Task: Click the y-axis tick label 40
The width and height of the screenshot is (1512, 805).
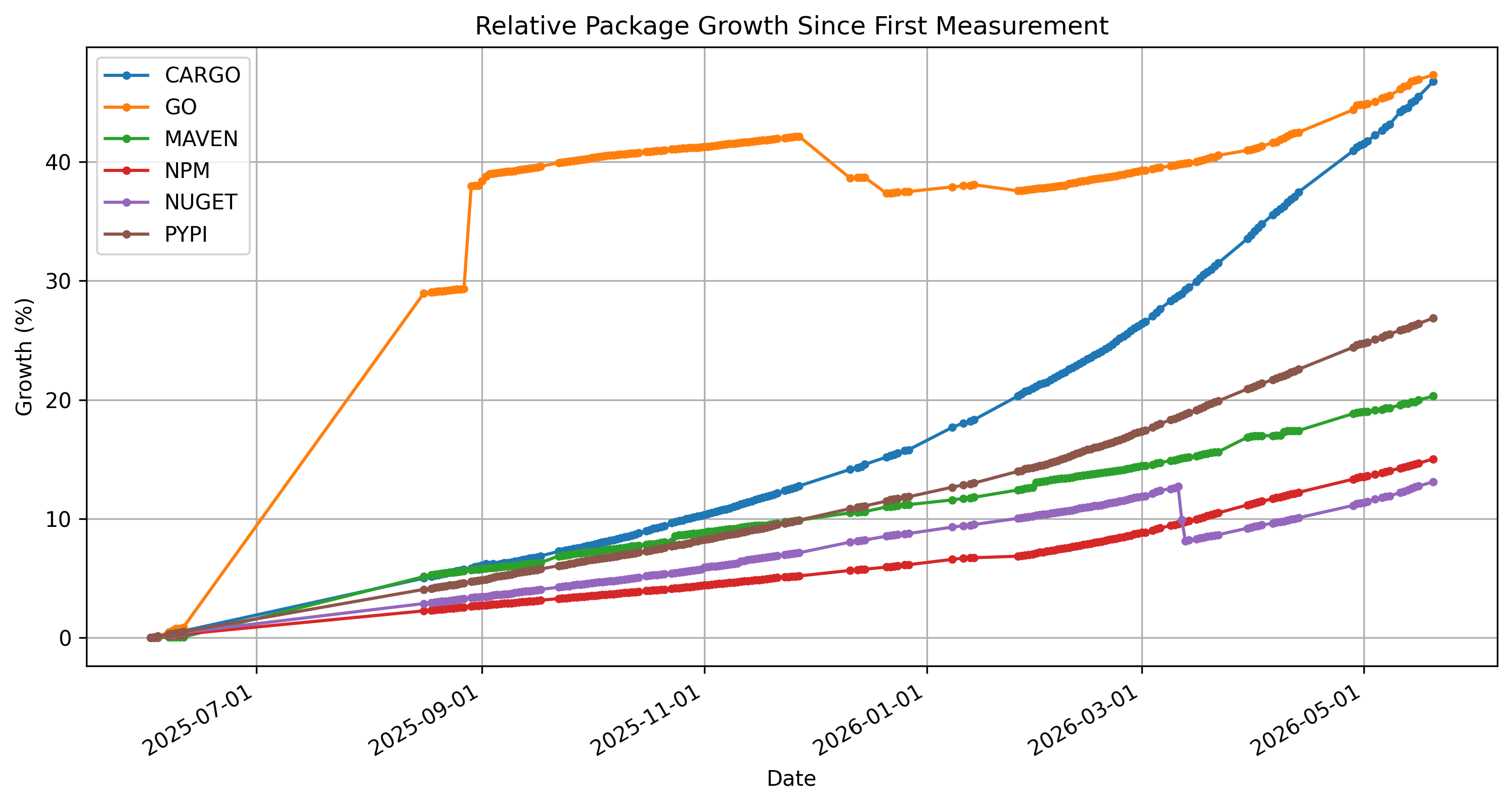Action: [58, 162]
